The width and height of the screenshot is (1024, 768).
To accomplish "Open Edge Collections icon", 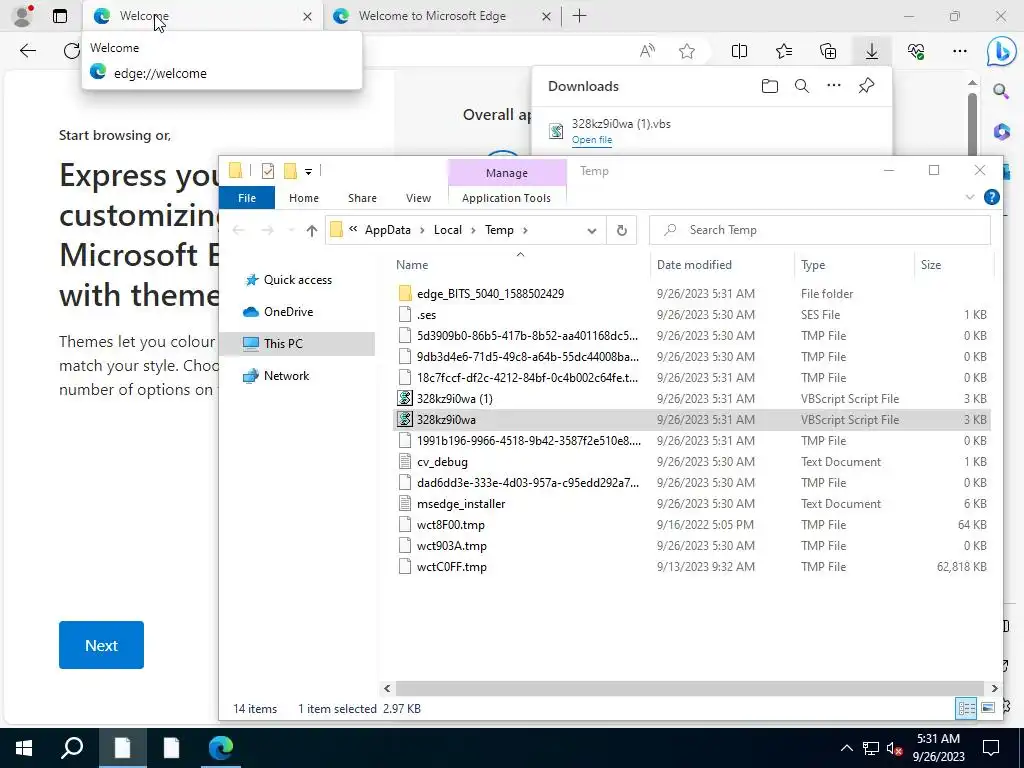I will 827,51.
